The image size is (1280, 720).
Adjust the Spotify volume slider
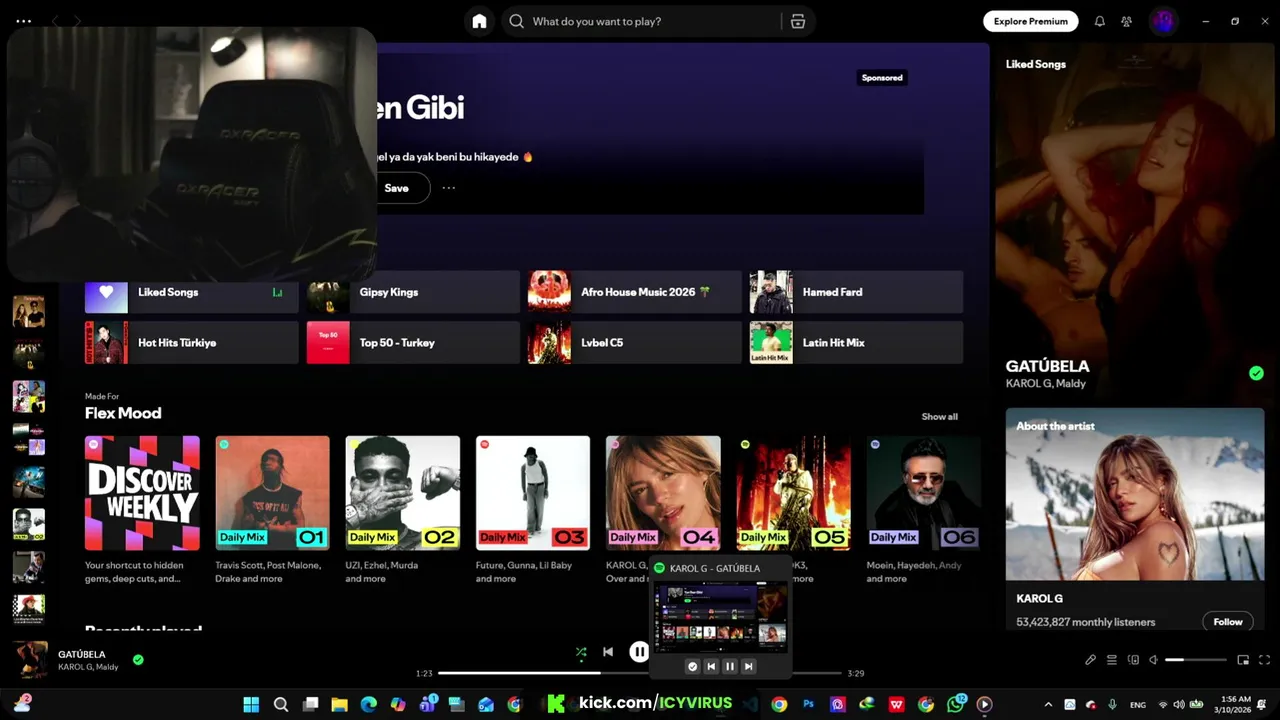(1196, 660)
